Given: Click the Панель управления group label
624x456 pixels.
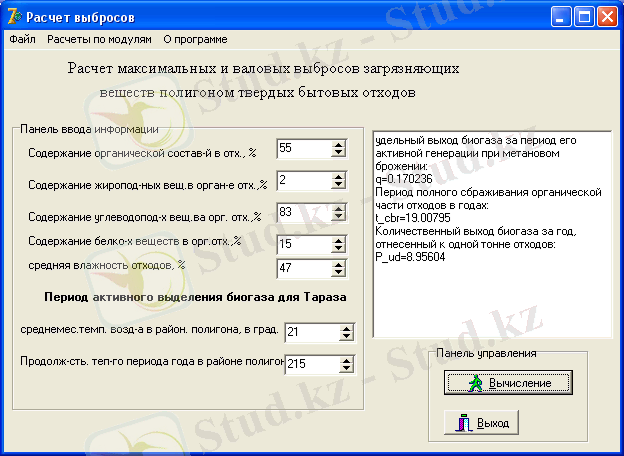Looking at the screenshot, I should (x=486, y=353).
